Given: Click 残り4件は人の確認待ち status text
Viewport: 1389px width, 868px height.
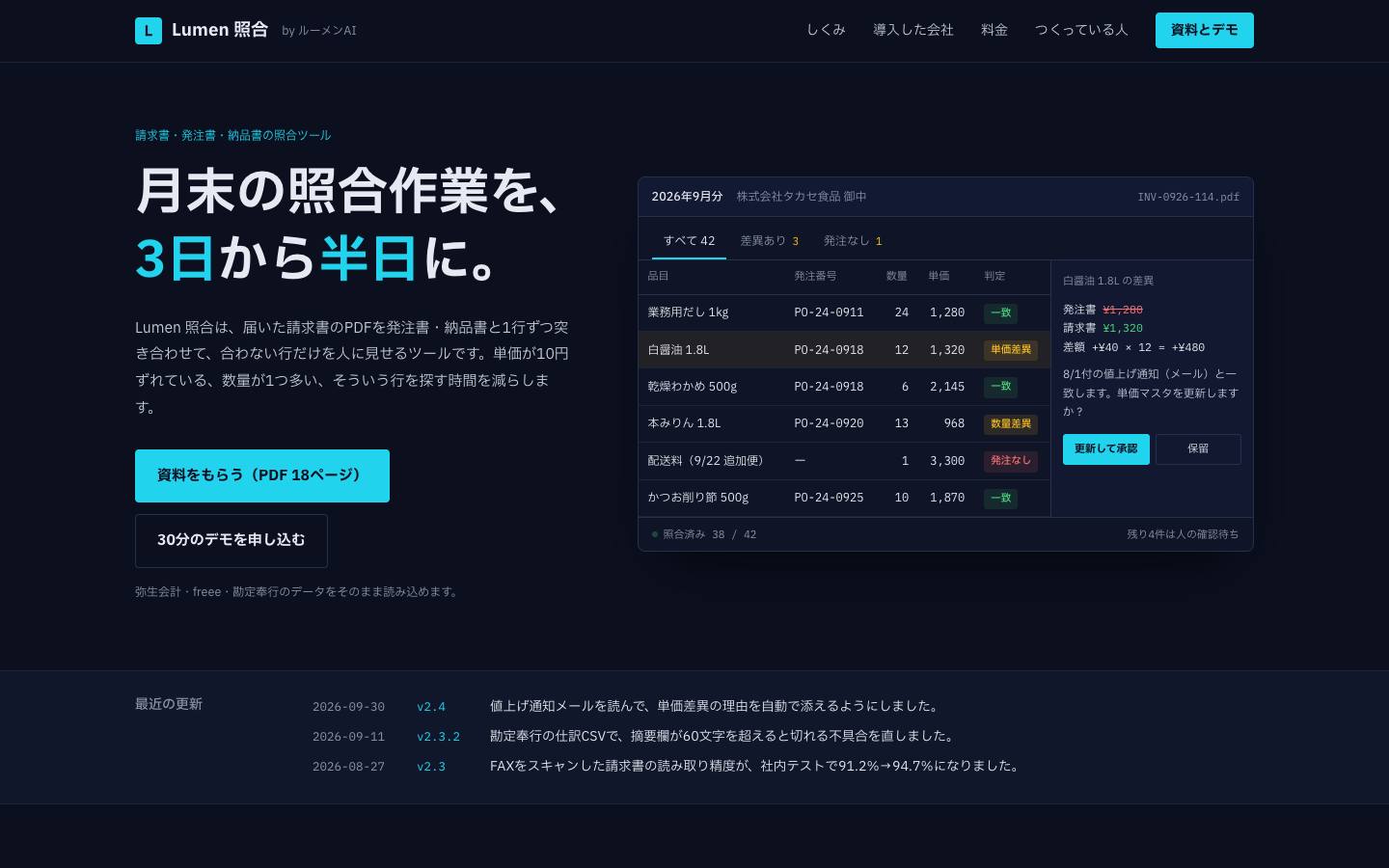Looking at the screenshot, I should 1183,534.
